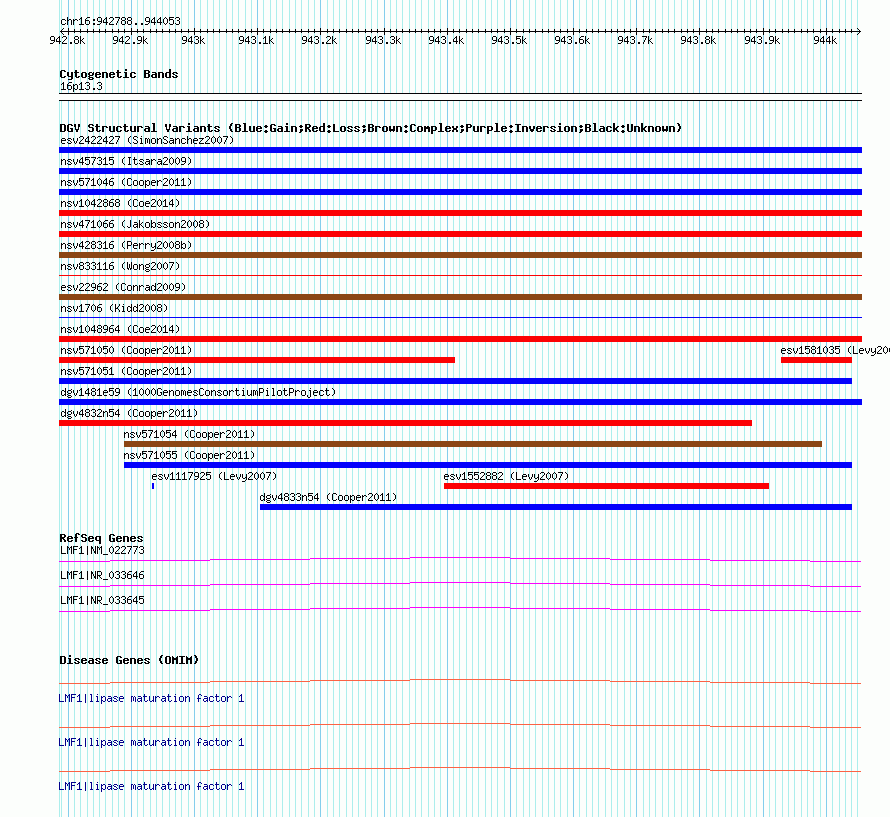Click the 944k ruler tick label
Screen dimensions: 890x817
(825, 40)
